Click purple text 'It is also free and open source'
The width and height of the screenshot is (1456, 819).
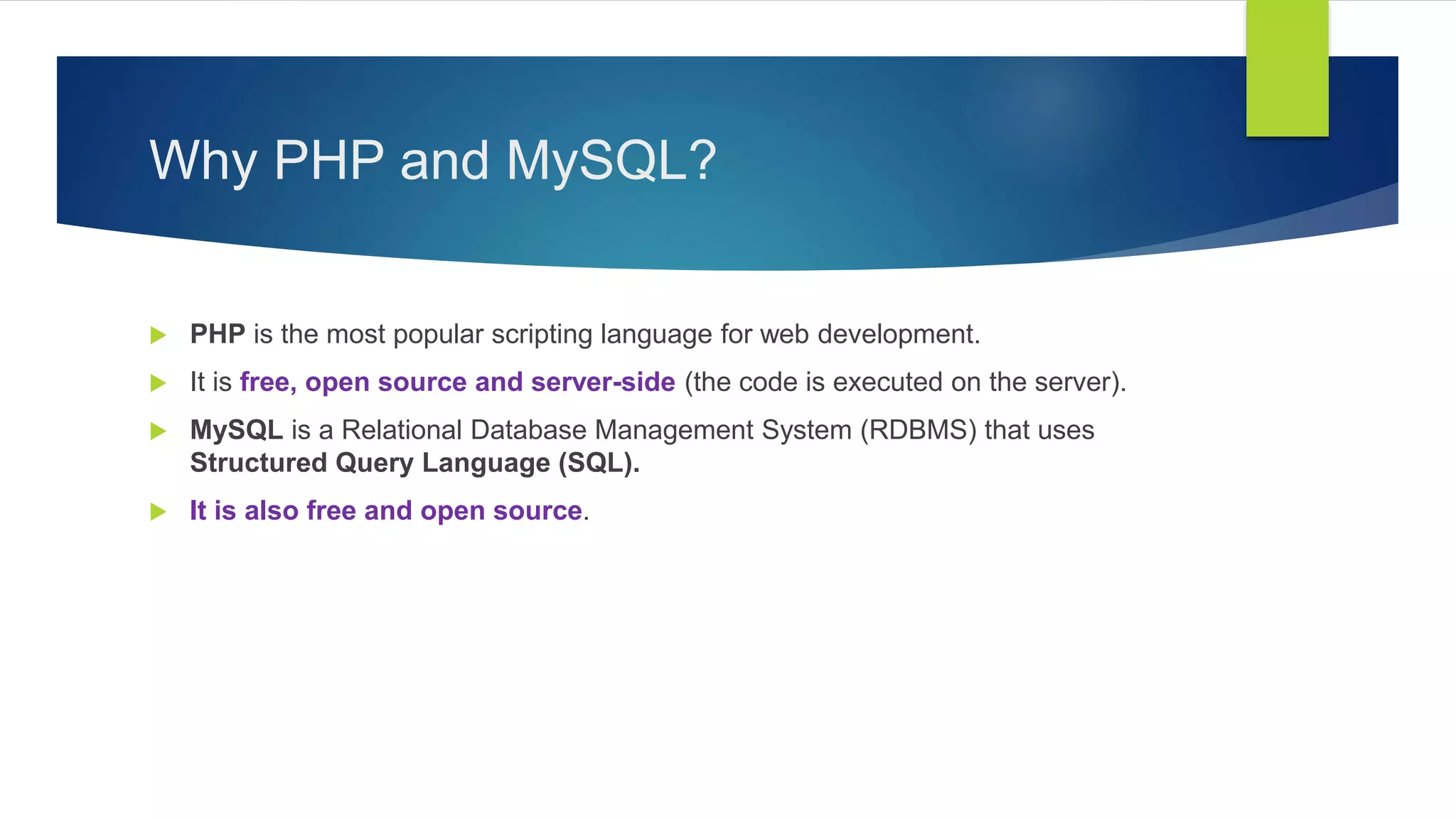tap(385, 511)
